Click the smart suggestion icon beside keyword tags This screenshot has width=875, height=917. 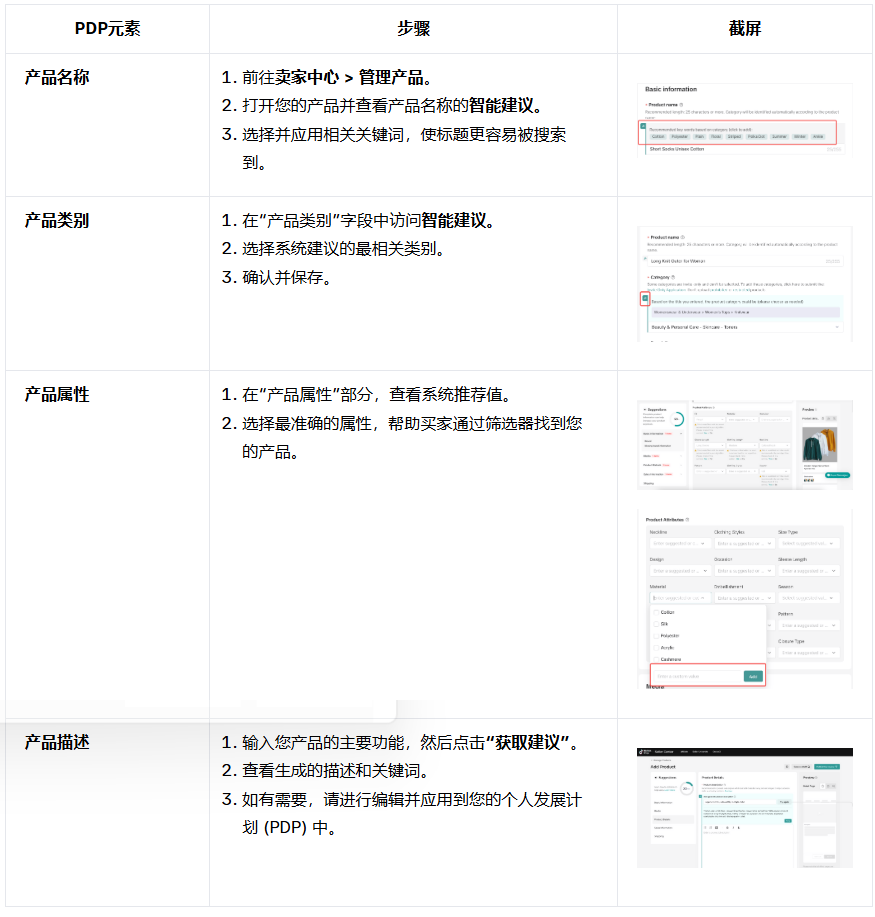point(642,127)
